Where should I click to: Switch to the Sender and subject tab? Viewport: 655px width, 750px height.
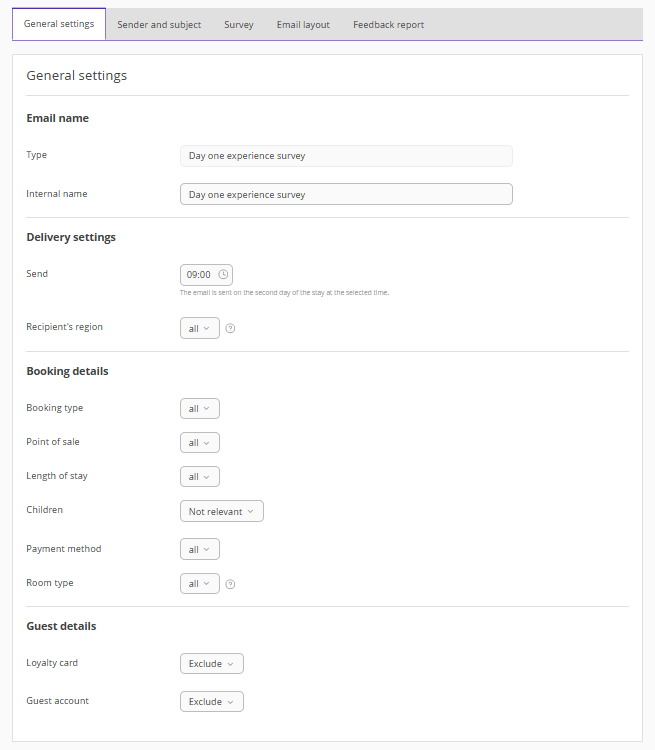(x=159, y=25)
